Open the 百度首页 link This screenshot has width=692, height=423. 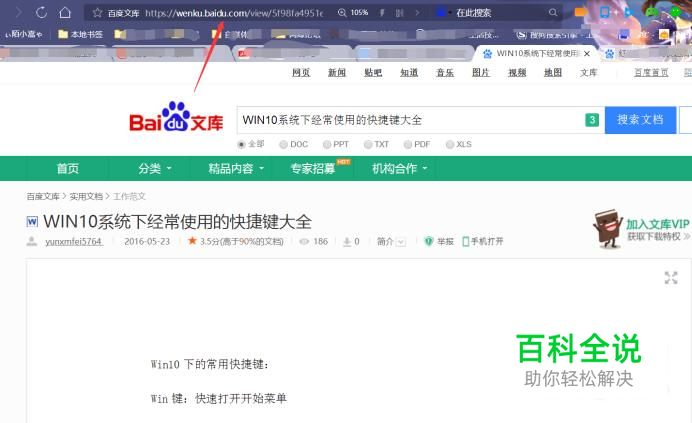click(x=651, y=72)
